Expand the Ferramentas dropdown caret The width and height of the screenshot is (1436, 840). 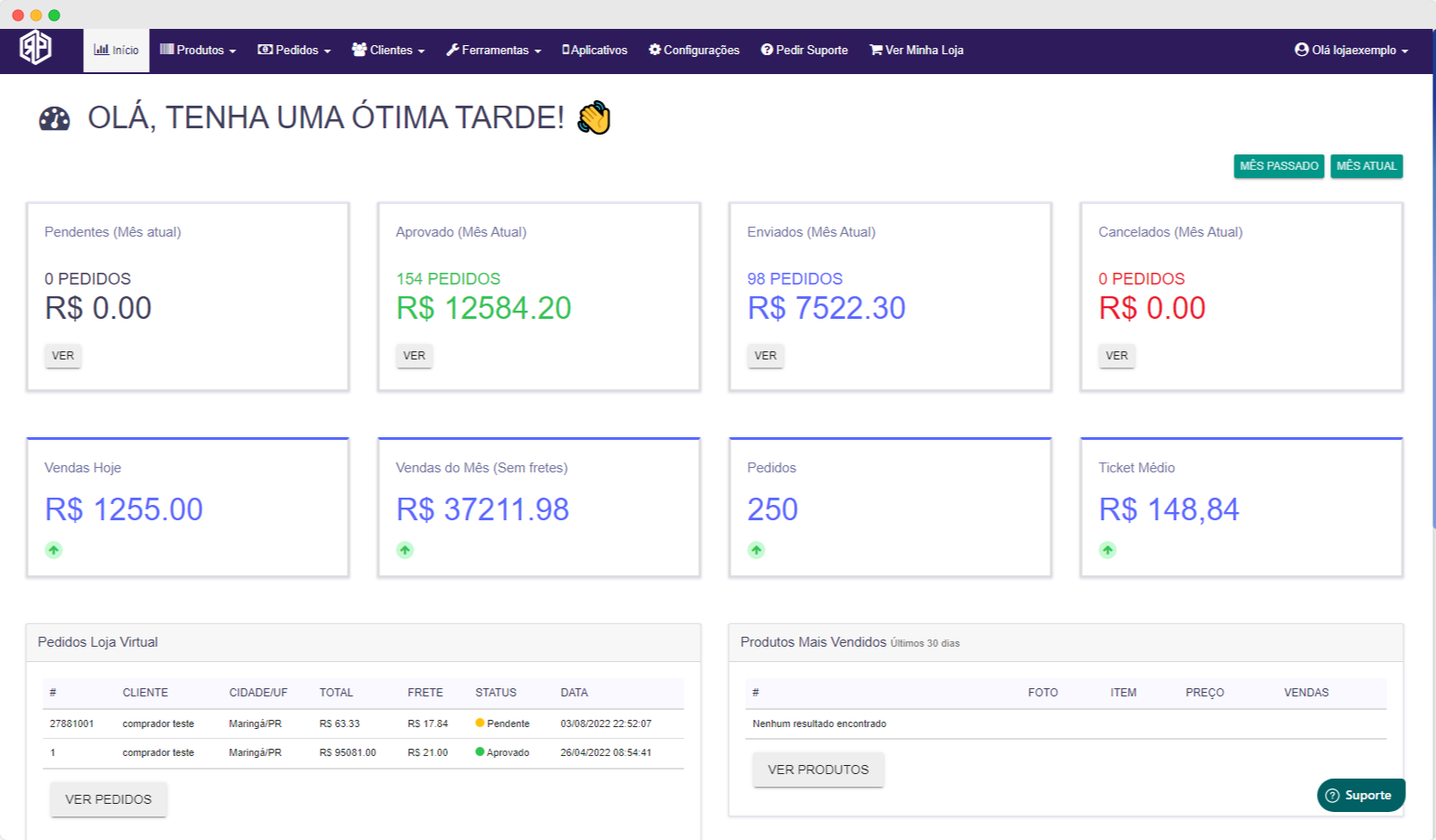537,51
